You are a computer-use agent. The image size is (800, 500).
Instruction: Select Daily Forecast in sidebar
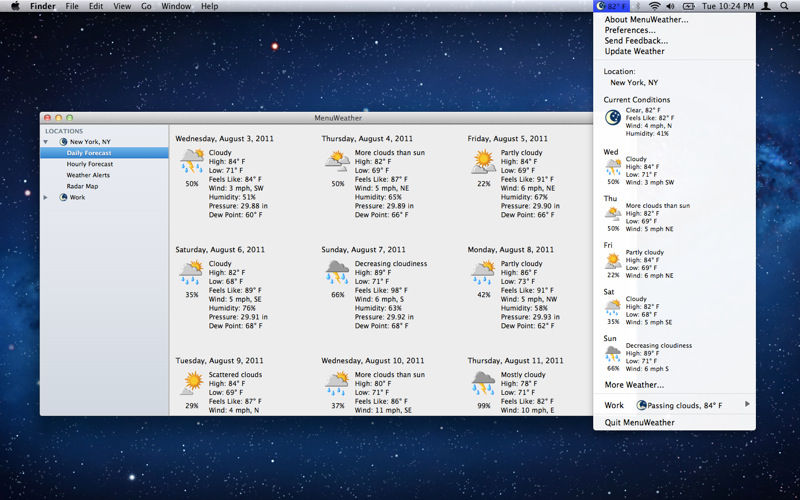[x=104, y=153]
